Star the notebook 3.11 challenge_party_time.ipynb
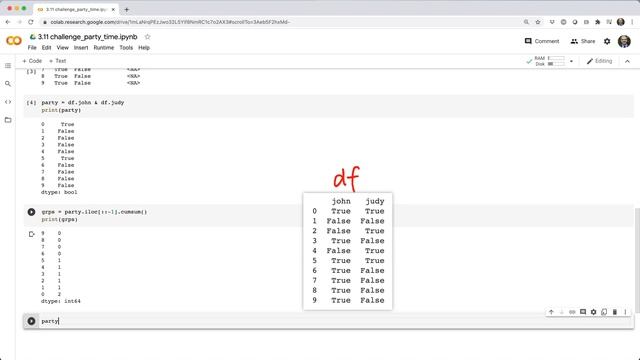This screenshot has height=360, width=640. (x=147, y=37)
